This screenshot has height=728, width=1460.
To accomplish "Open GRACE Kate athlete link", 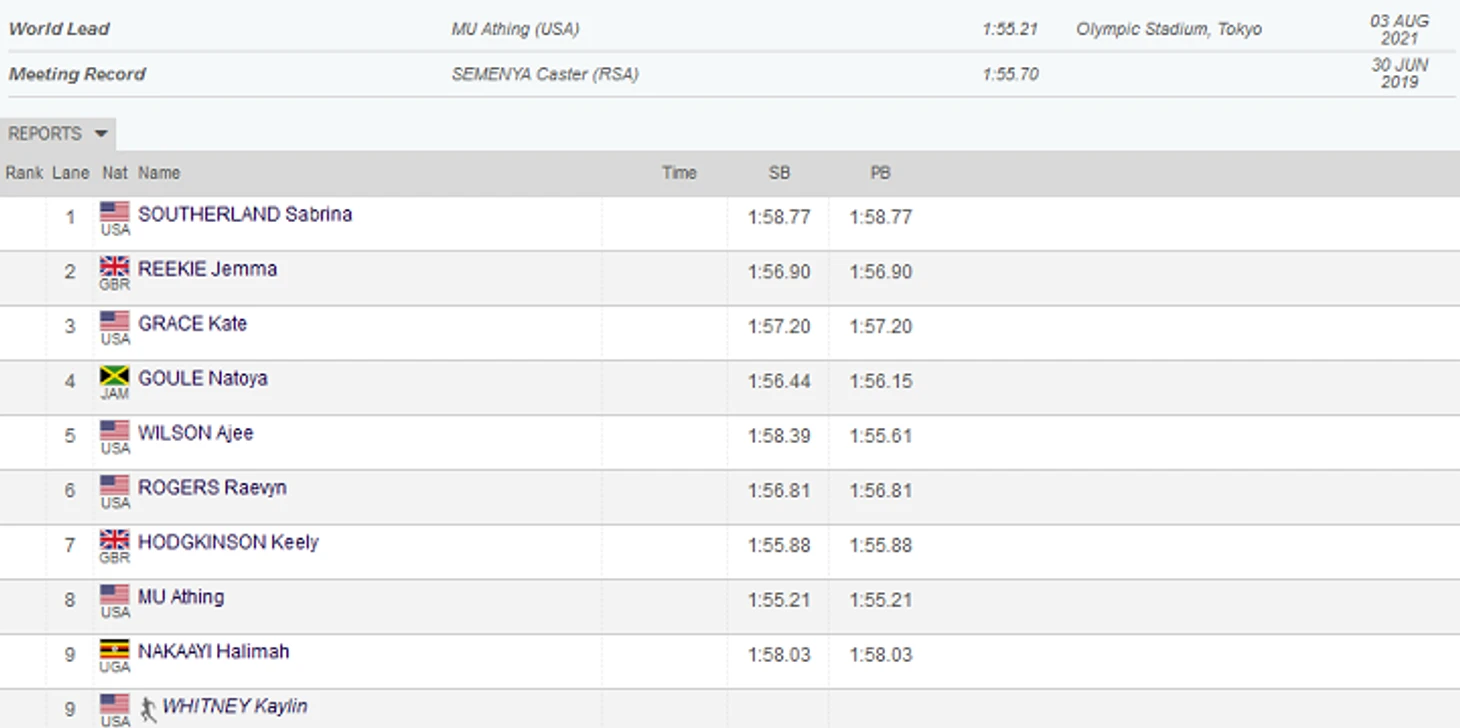I will (192, 323).
